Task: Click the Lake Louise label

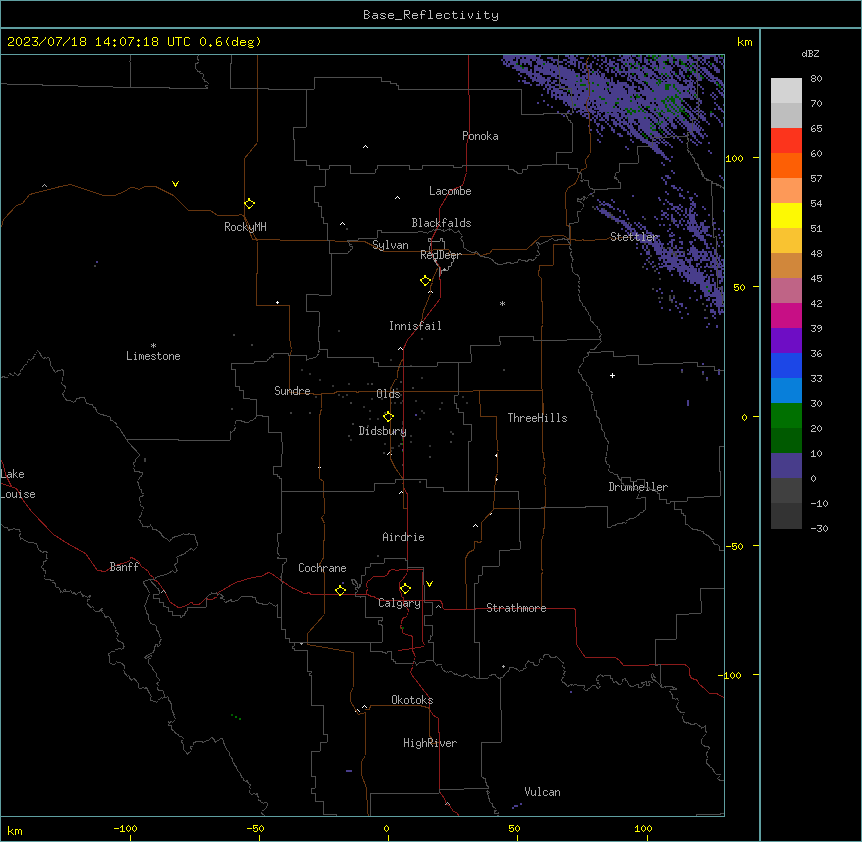Action: pyautogui.click(x=16, y=484)
